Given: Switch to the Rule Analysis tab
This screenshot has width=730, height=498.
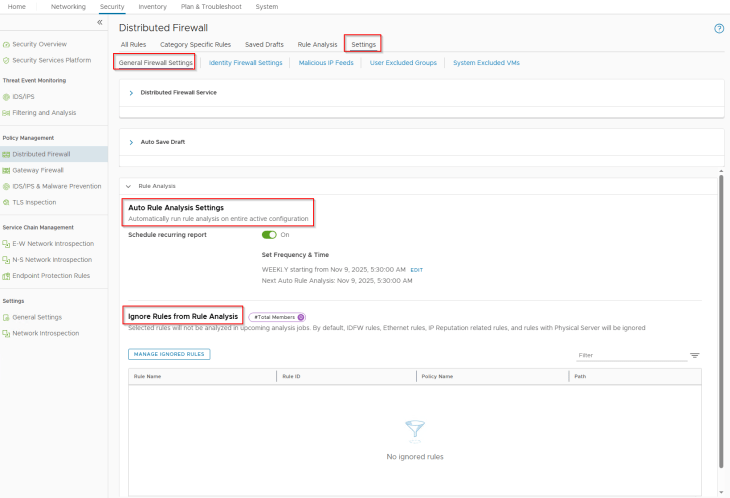Looking at the screenshot, I should (317, 44).
